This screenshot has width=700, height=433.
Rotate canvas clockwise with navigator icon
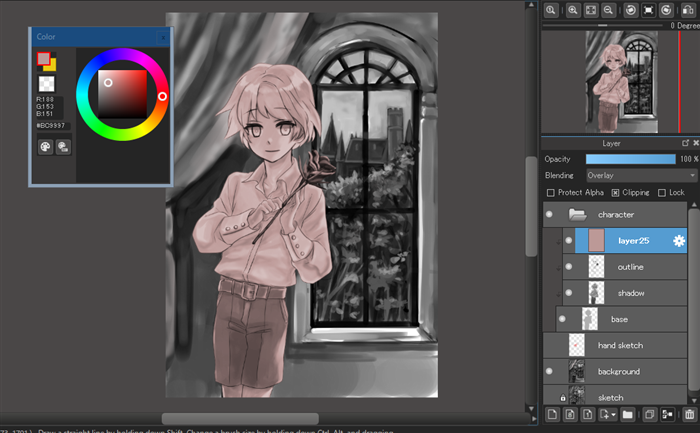coord(666,10)
